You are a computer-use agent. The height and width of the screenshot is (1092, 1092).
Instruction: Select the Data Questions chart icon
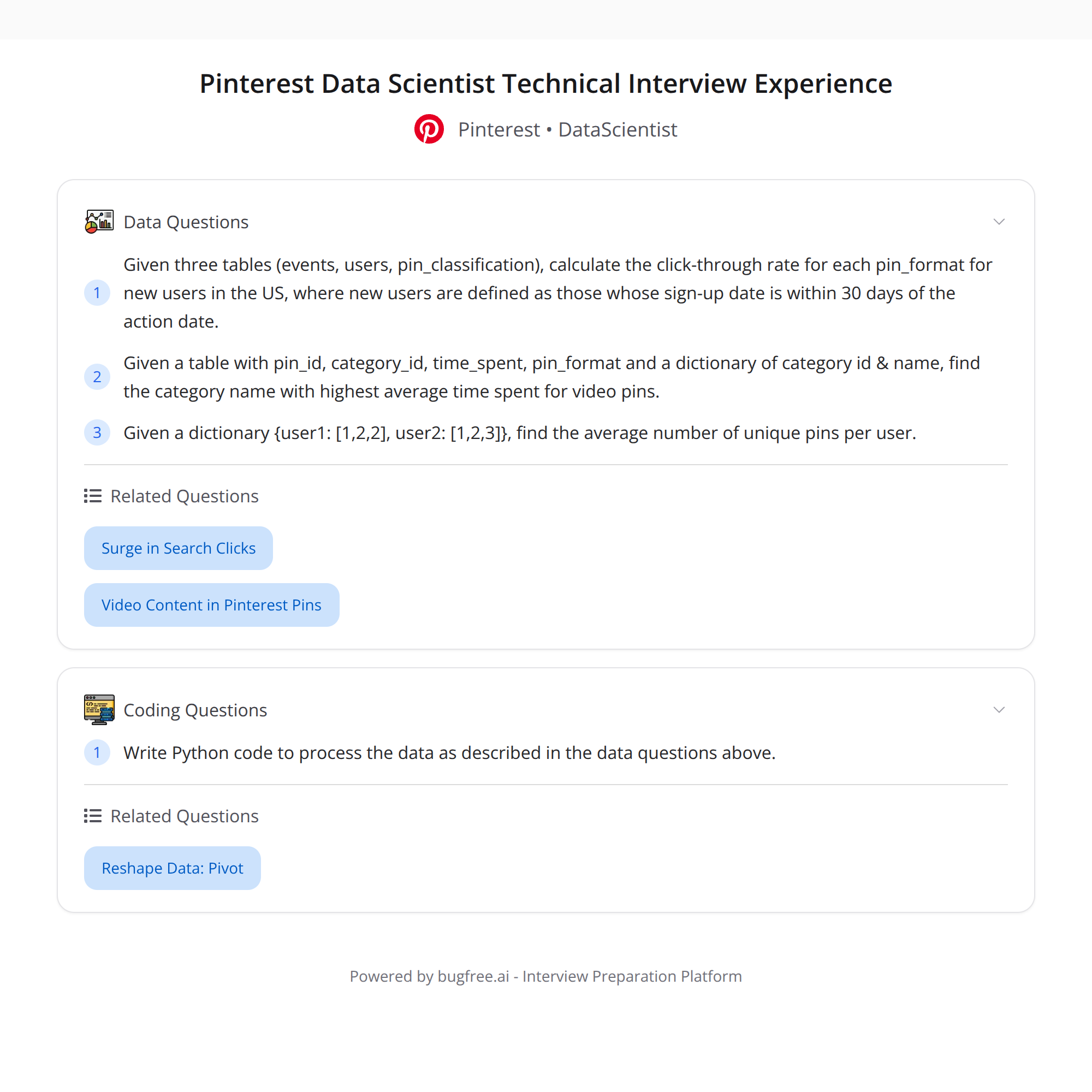pos(99,221)
